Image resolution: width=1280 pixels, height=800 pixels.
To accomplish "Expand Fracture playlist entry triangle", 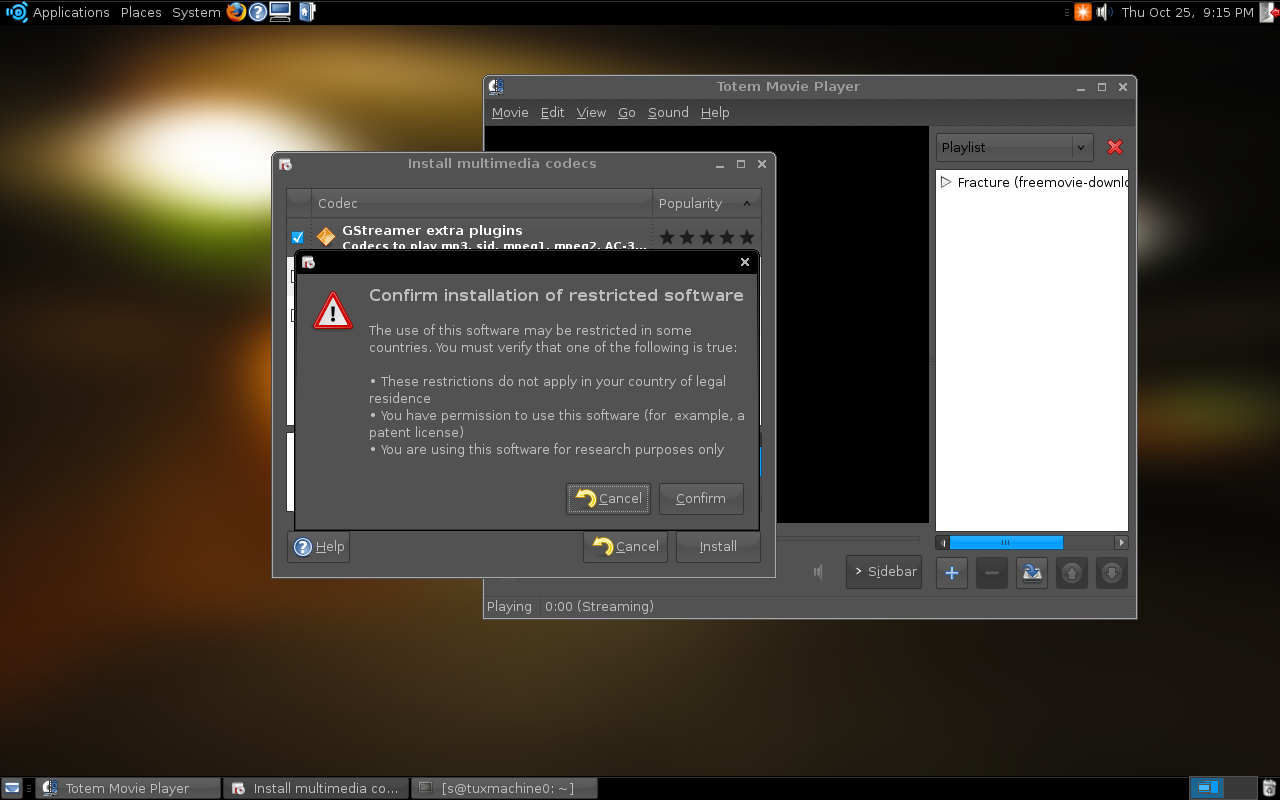I will [946, 182].
